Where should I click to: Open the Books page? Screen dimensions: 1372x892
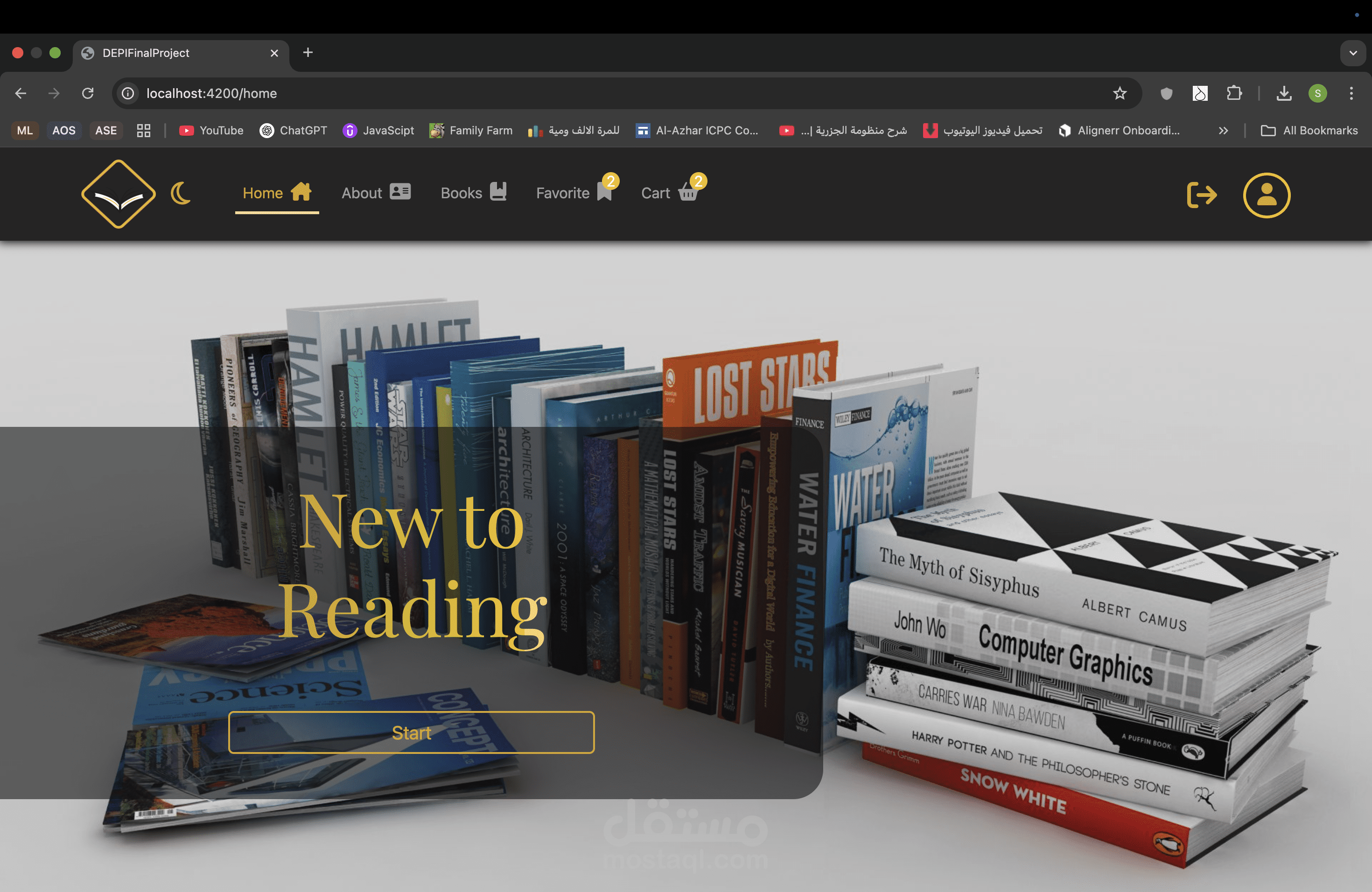click(x=473, y=193)
